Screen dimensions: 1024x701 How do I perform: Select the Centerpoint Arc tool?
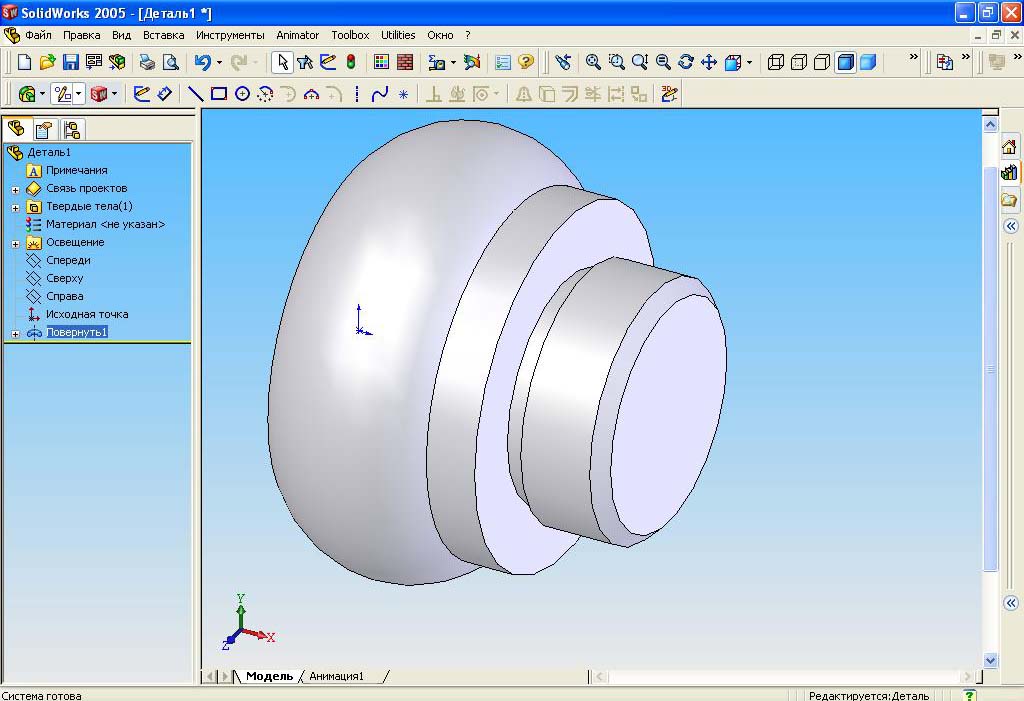[265, 94]
